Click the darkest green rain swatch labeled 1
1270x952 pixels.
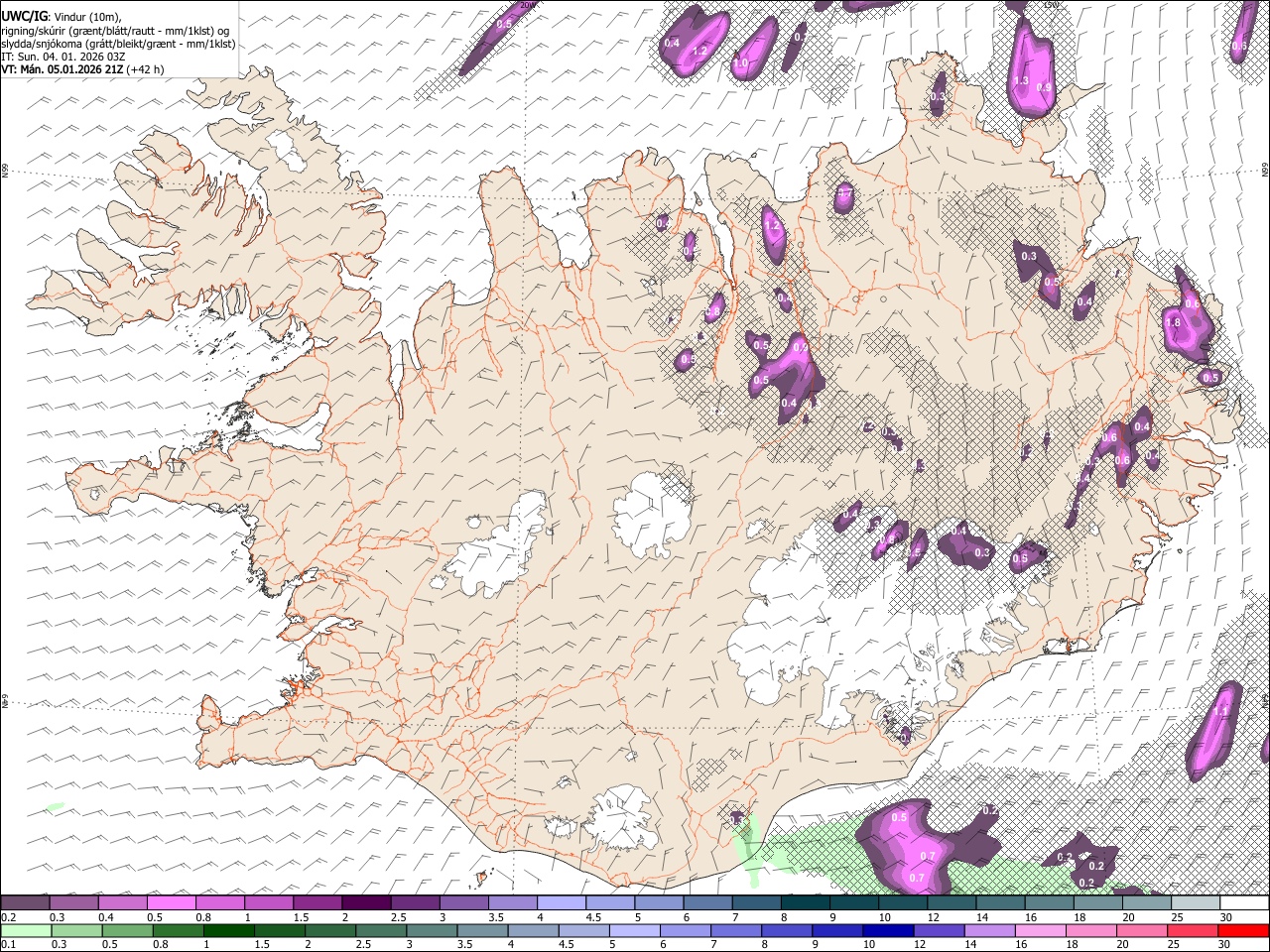(x=228, y=931)
